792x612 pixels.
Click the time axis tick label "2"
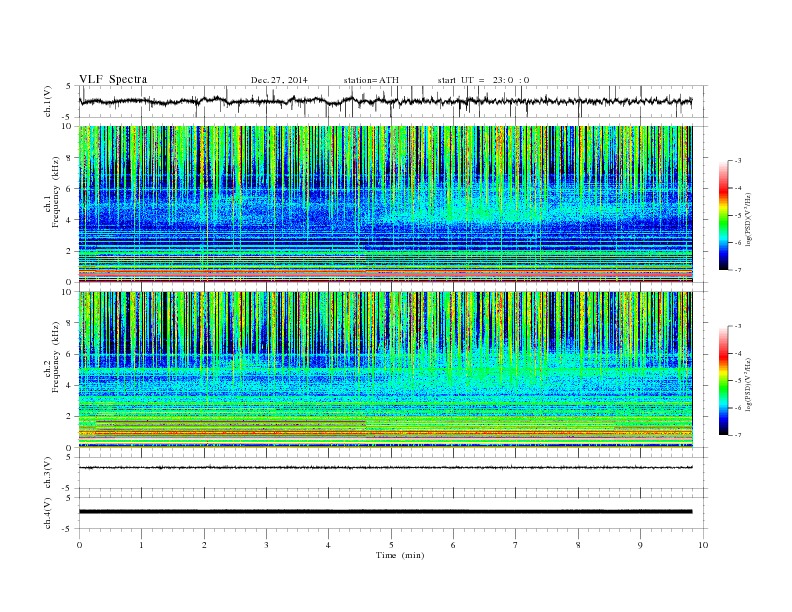pyautogui.click(x=204, y=545)
